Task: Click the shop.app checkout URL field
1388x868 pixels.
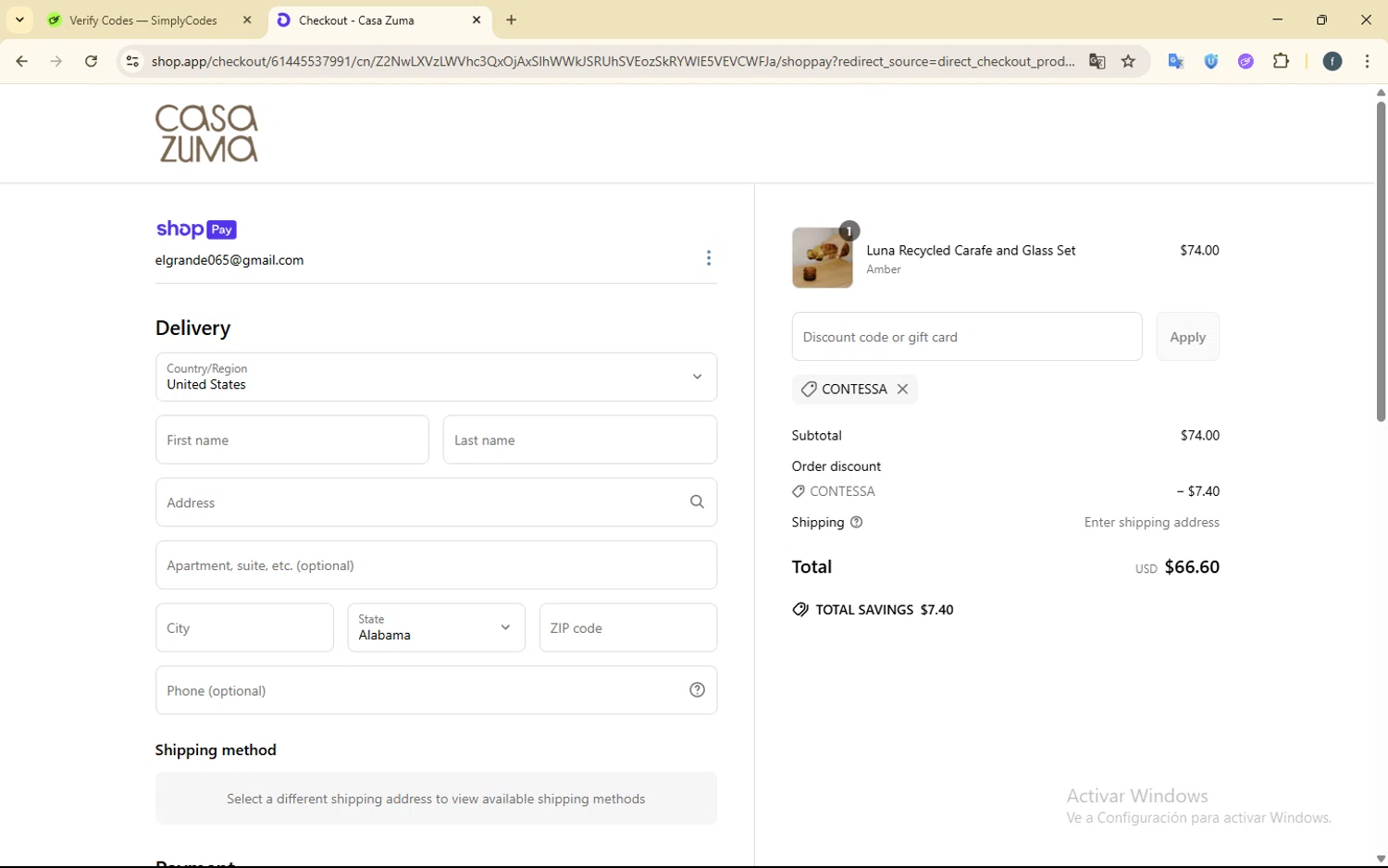Action: click(x=613, y=61)
